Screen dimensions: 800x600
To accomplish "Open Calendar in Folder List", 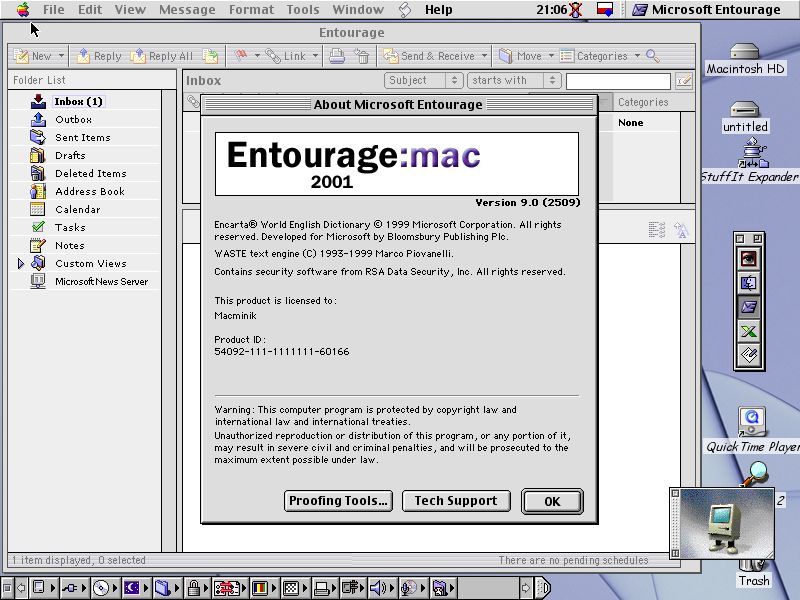I will tap(78, 209).
